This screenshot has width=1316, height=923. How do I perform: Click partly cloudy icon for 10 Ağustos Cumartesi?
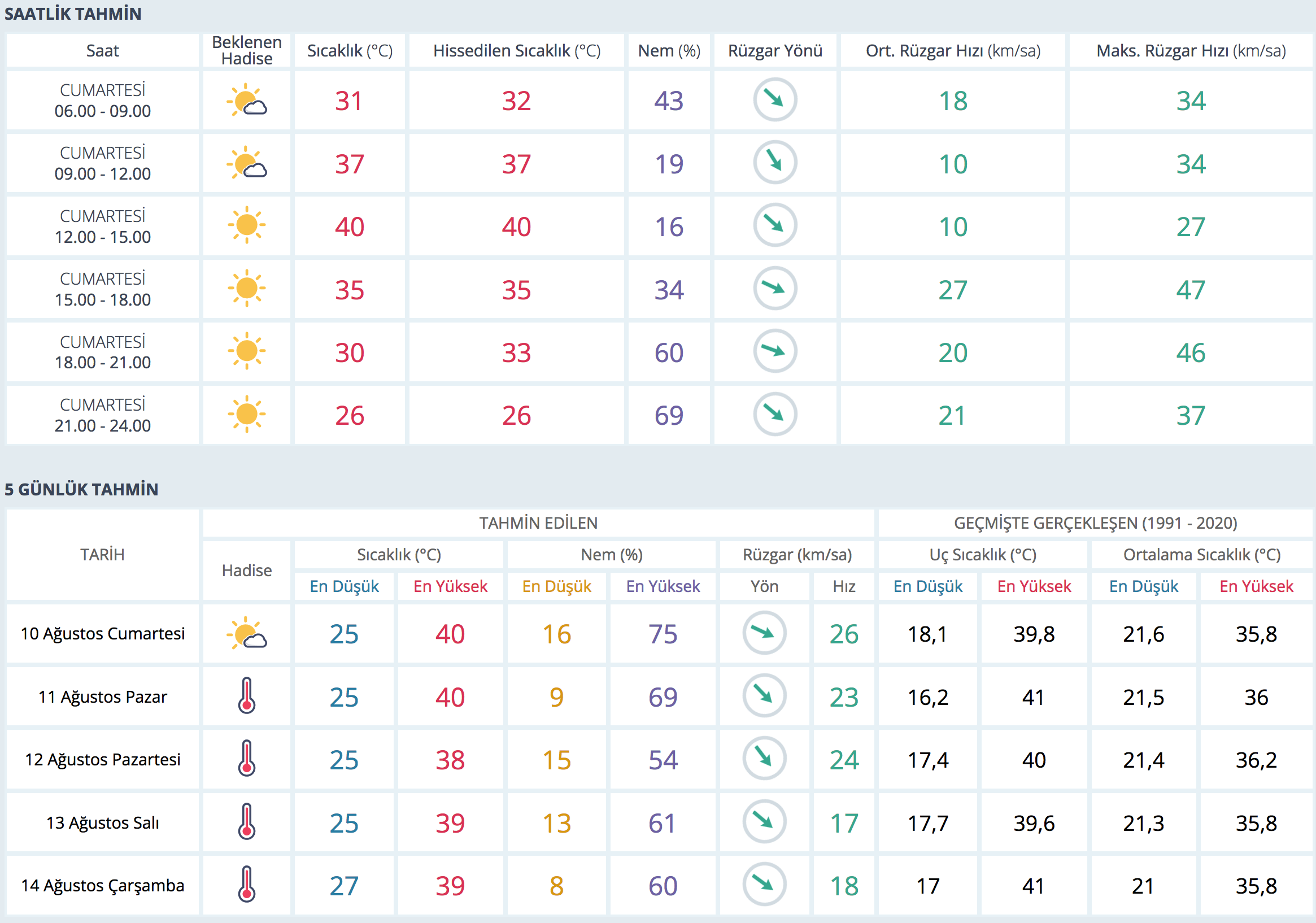pyautogui.click(x=247, y=633)
